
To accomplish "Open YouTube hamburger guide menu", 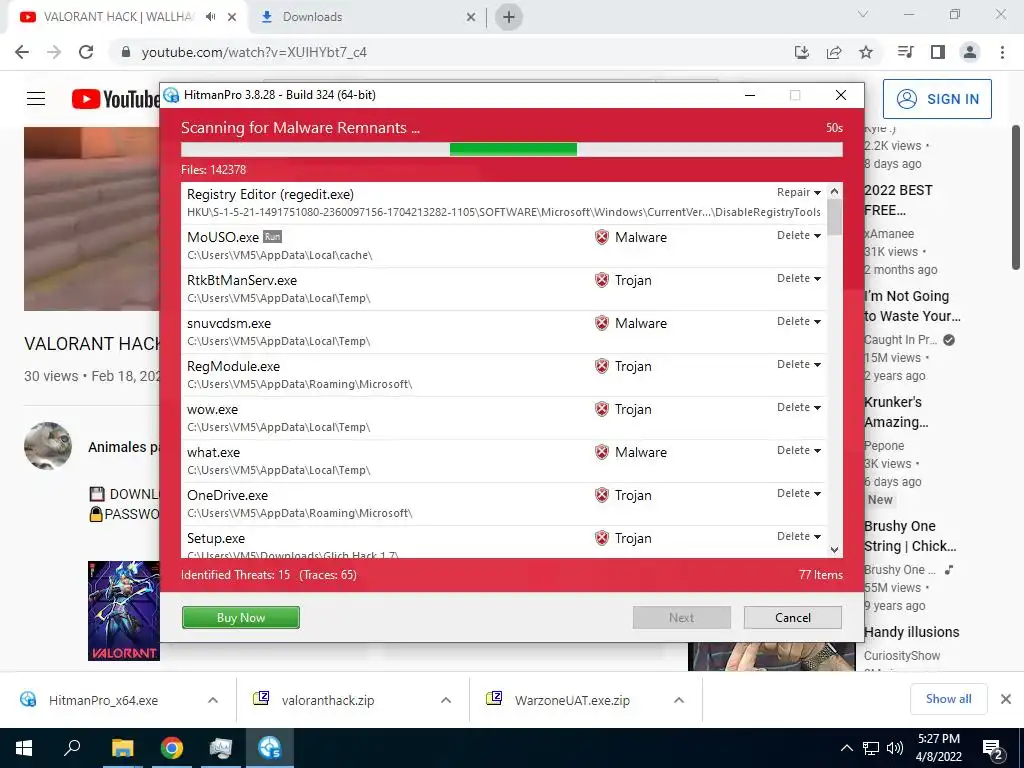I will (x=36, y=99).
